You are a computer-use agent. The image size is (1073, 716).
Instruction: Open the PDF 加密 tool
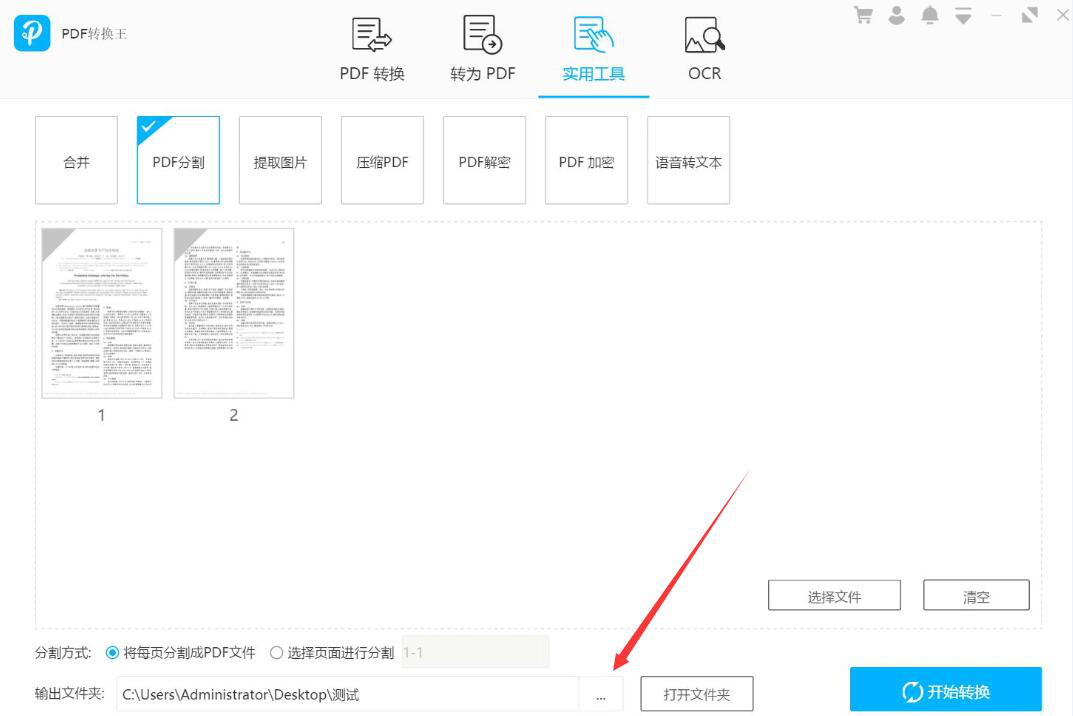click(586, 160)
